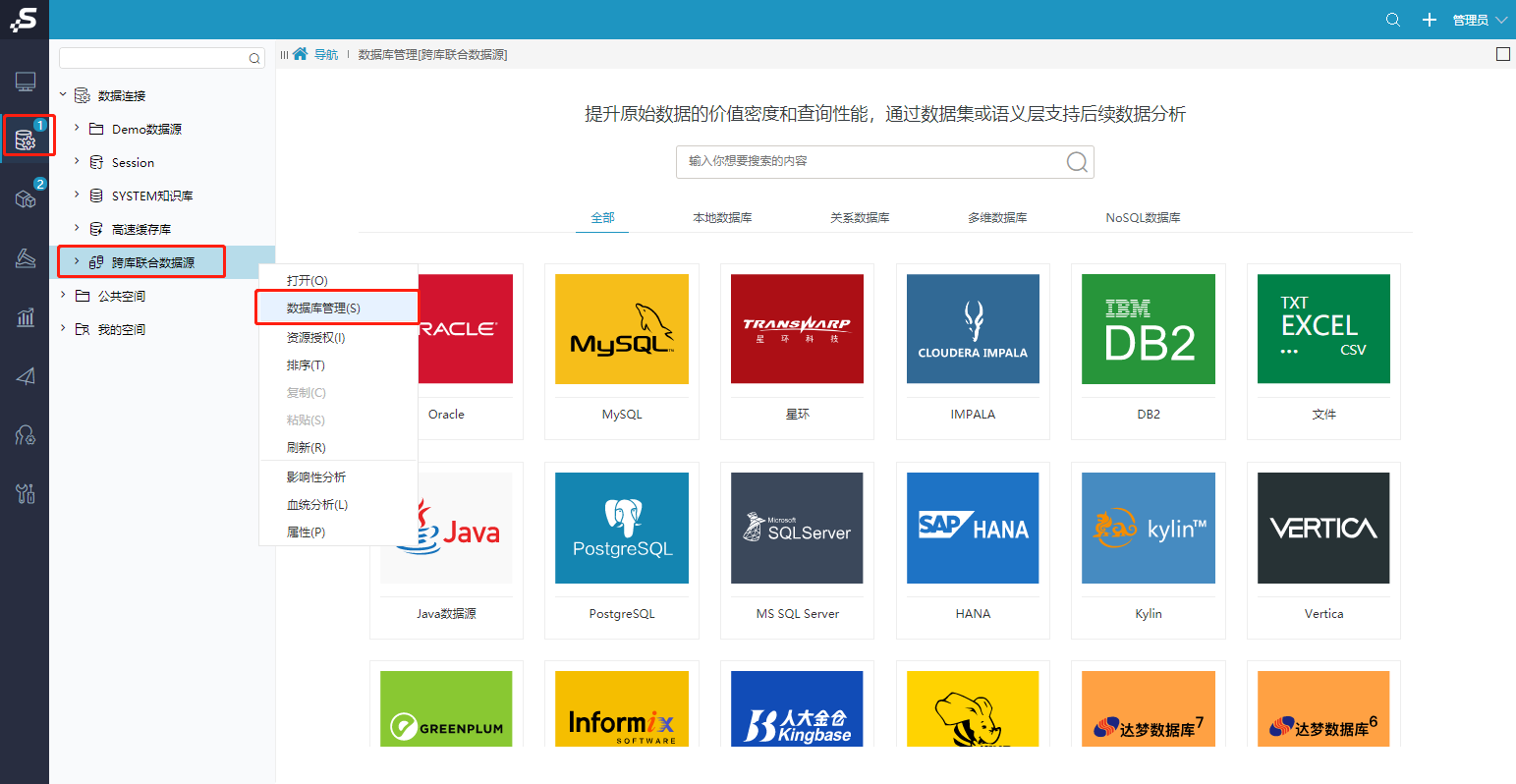Expand the 高速缓存库 node

77,229
